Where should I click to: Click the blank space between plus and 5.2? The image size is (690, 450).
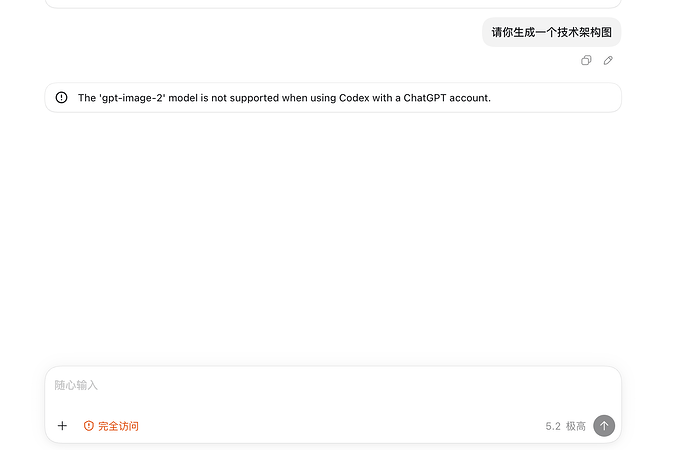pos(341,426)
